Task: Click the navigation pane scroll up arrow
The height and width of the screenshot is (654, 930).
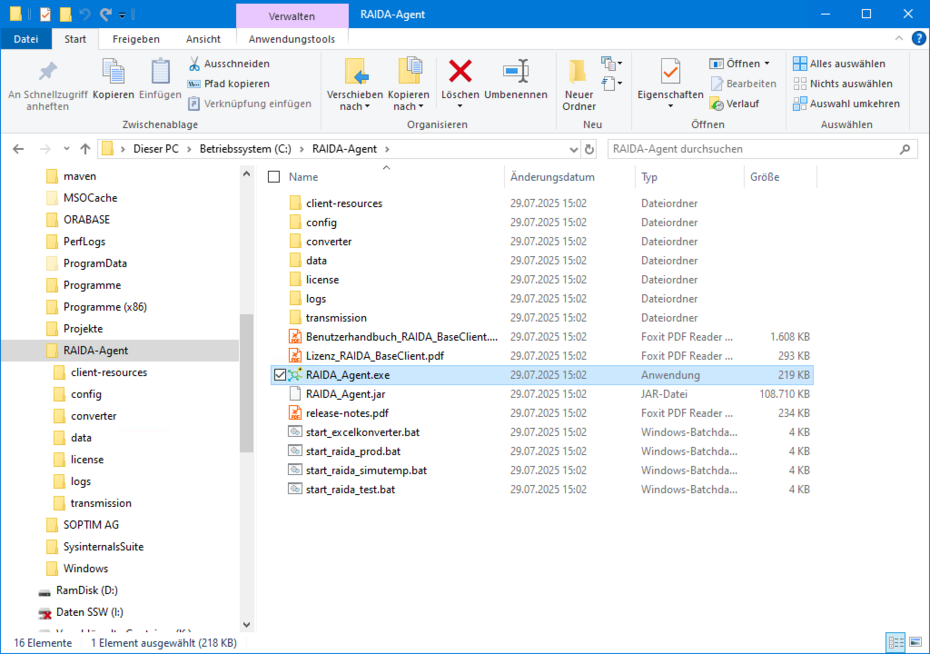Action: tap(247, 174)
